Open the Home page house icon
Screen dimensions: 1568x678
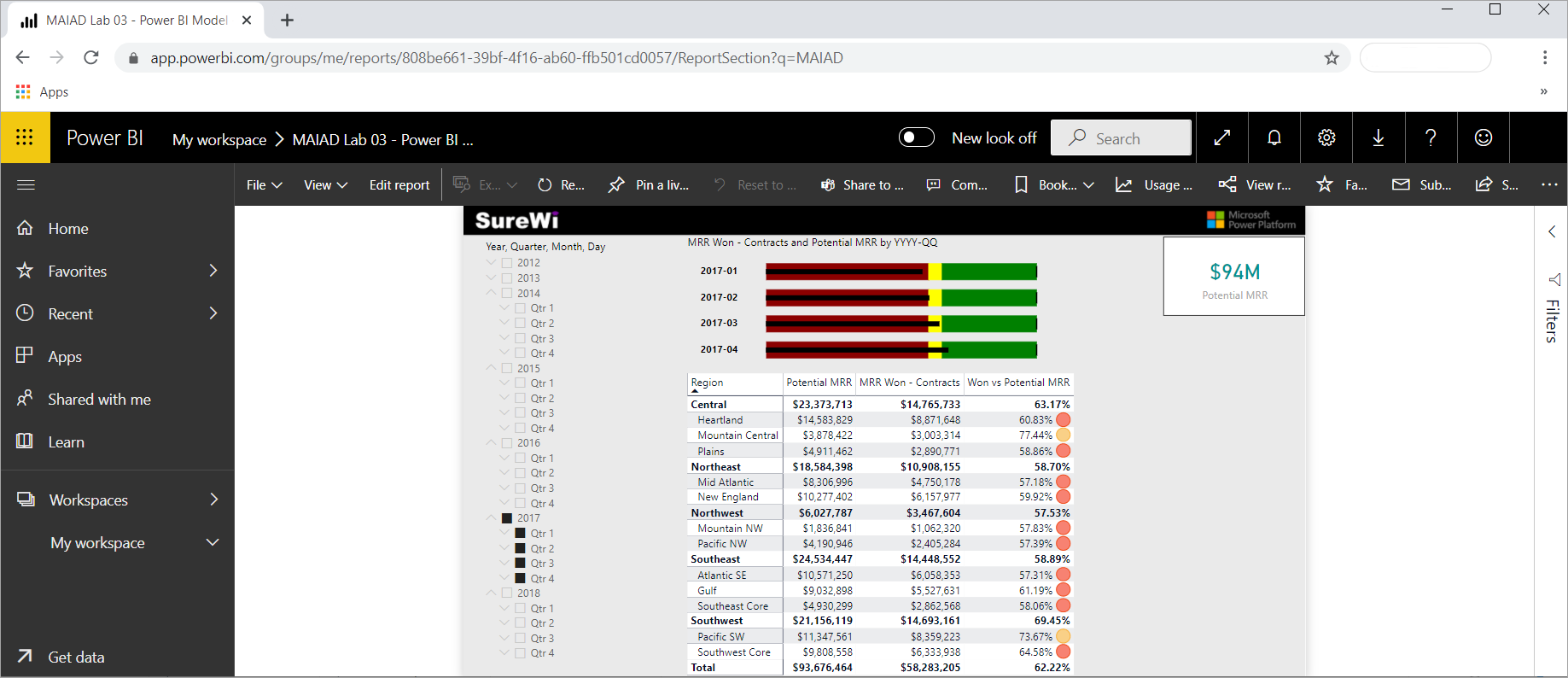(26, 228)
